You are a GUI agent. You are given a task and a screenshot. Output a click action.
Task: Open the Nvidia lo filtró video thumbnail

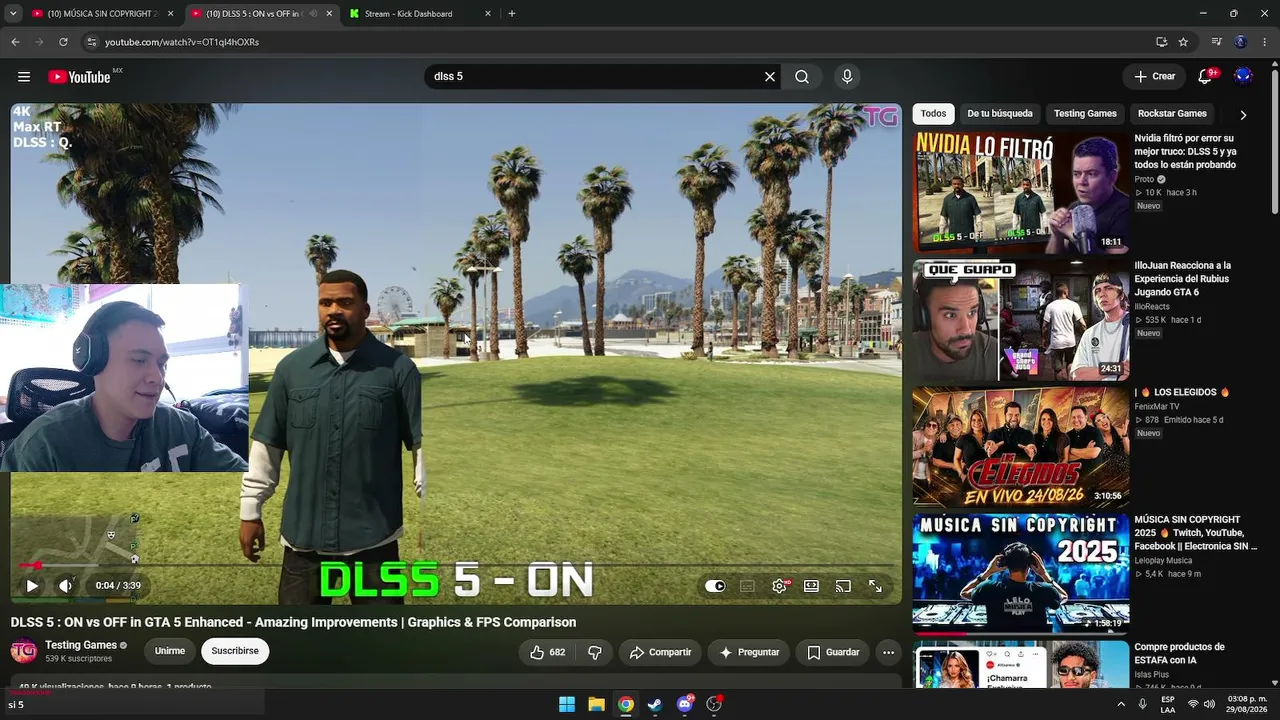1021,192
